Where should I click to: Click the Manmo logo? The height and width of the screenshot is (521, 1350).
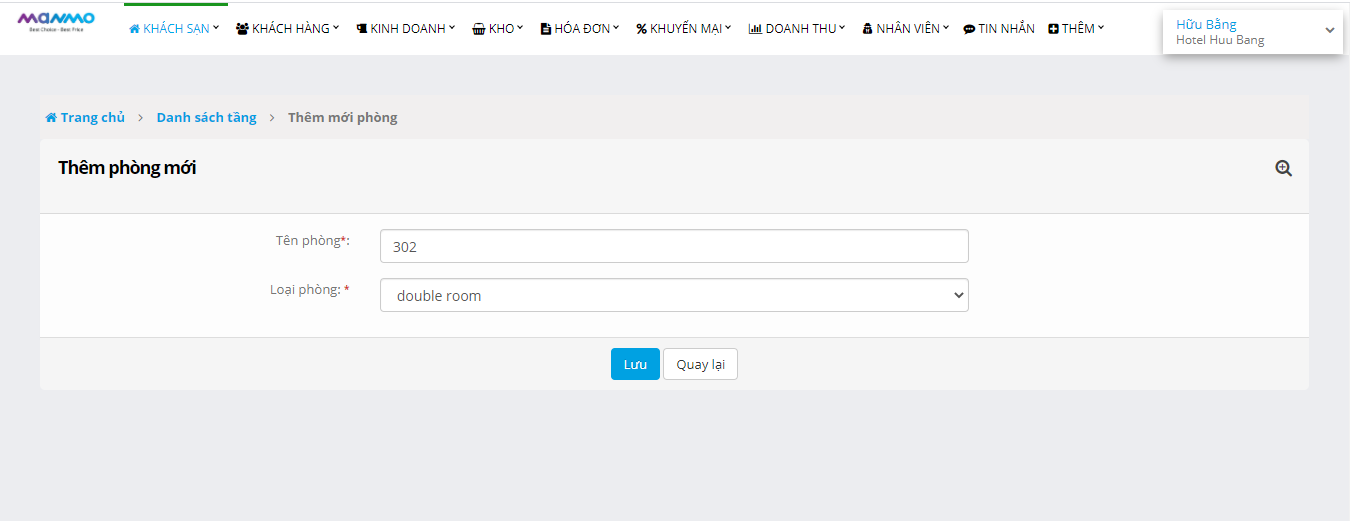[56, 22]
